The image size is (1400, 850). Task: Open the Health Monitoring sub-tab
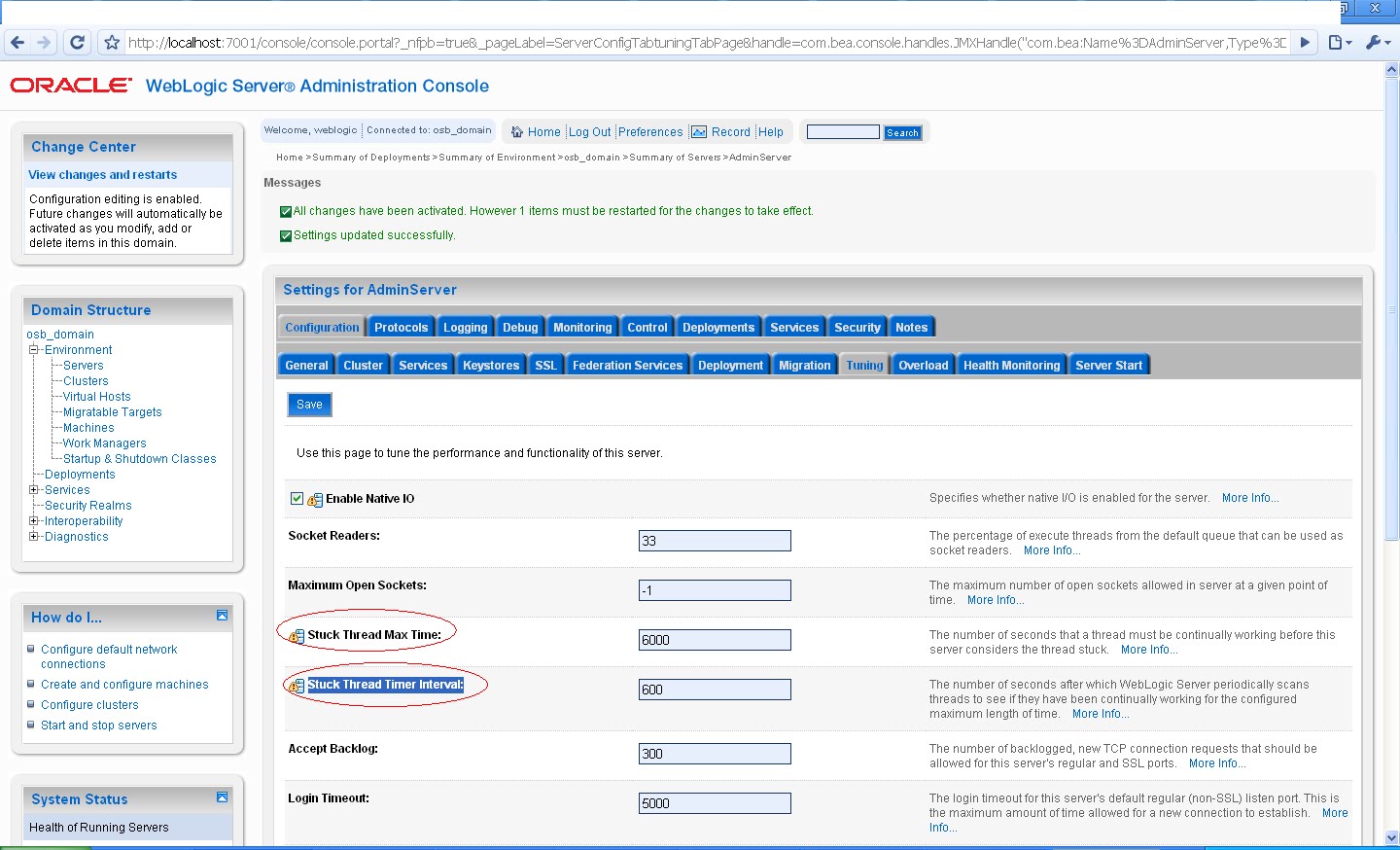coord(1011,366)
